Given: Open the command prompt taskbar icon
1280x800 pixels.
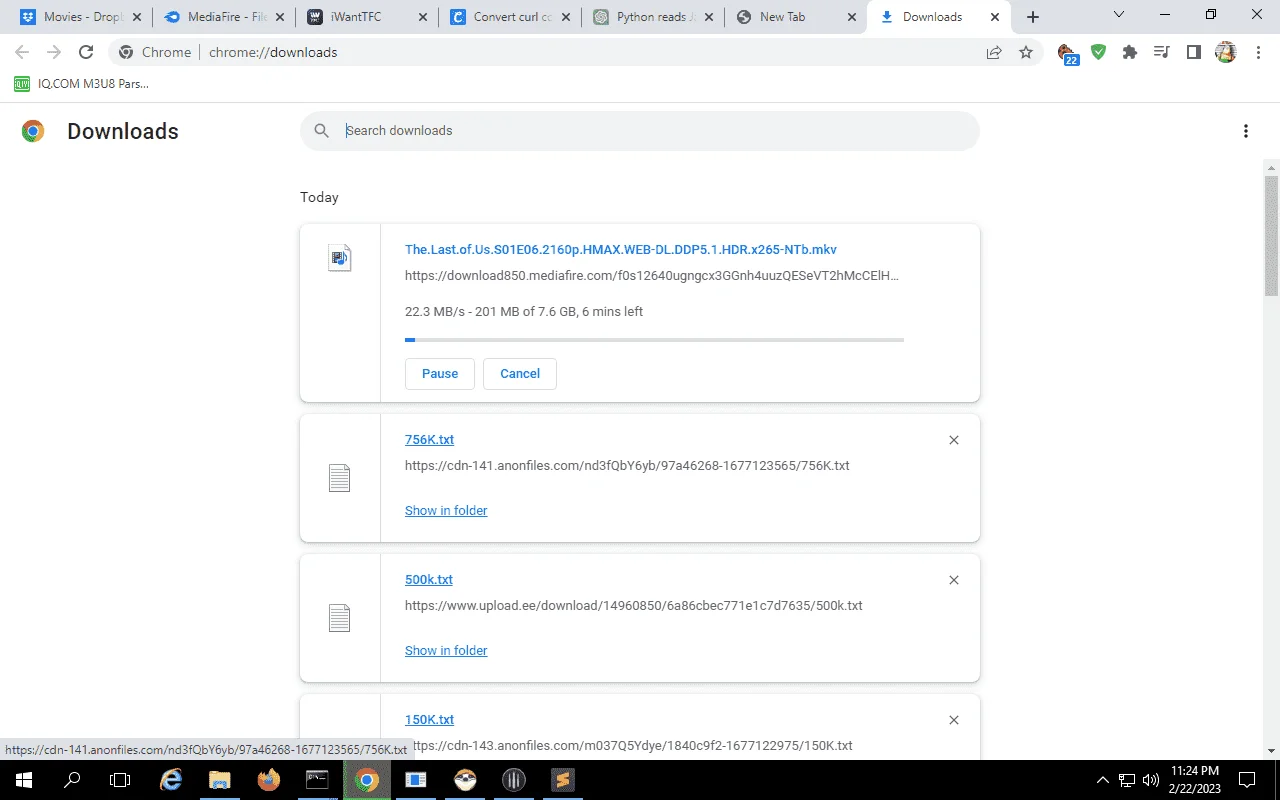Looking at the screenshot, I should point(317,780).
